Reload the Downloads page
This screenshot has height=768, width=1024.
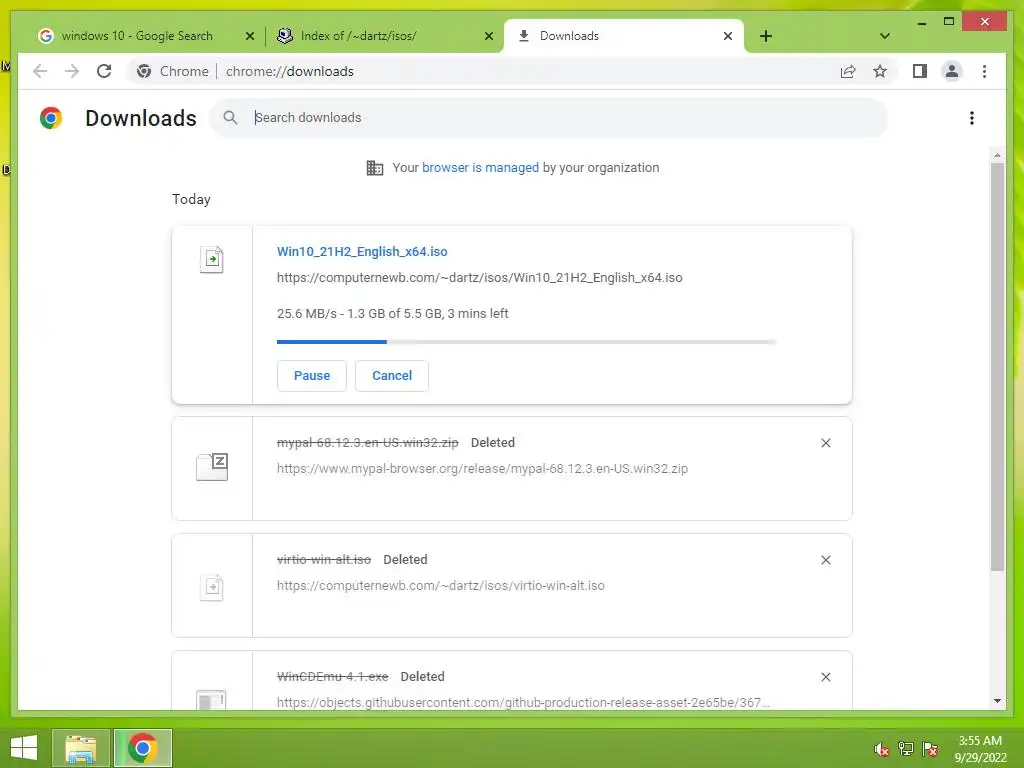(x=104, y=71)
